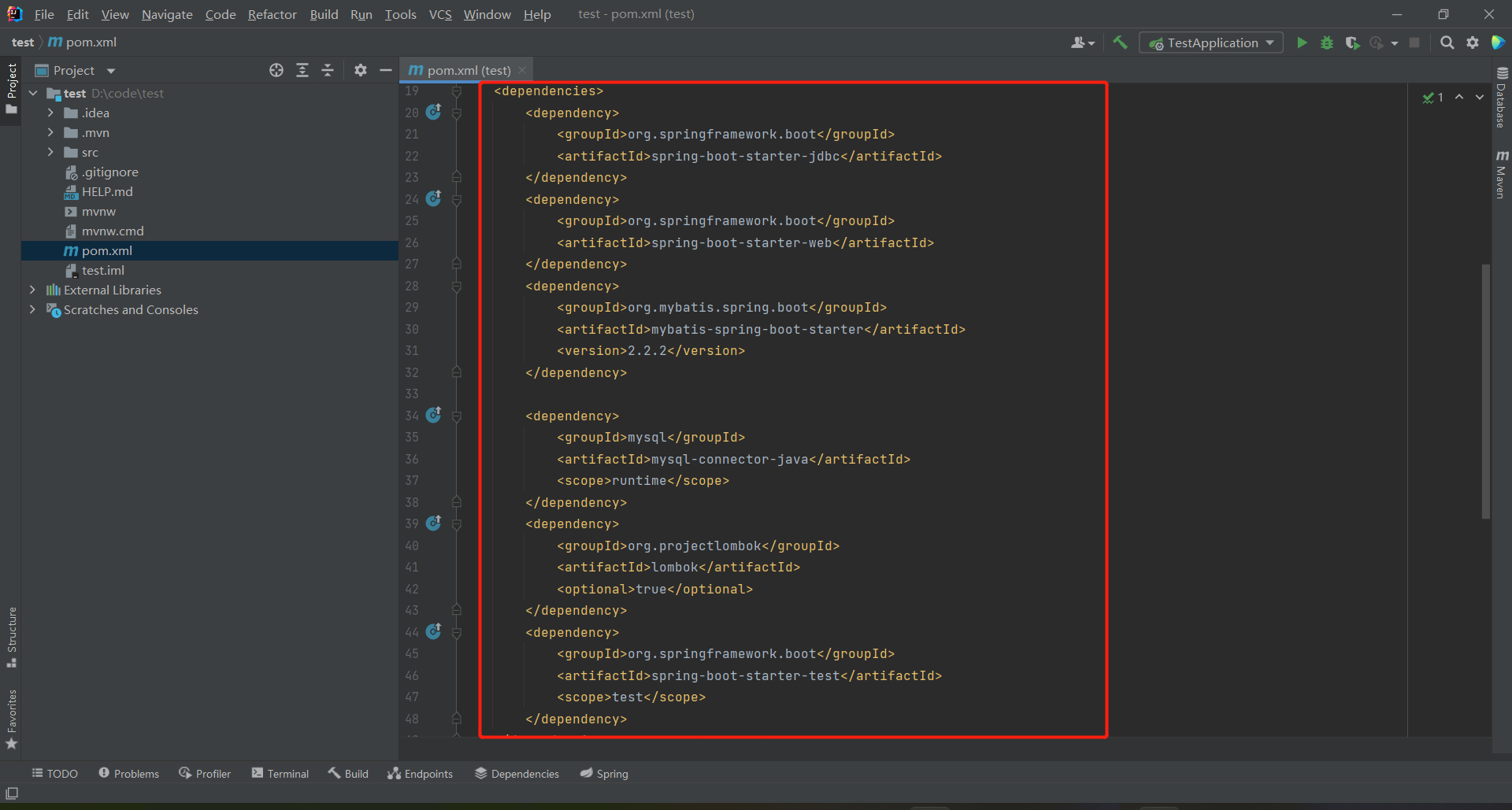Start debugging with the bug icon

tap(1327, 43)
